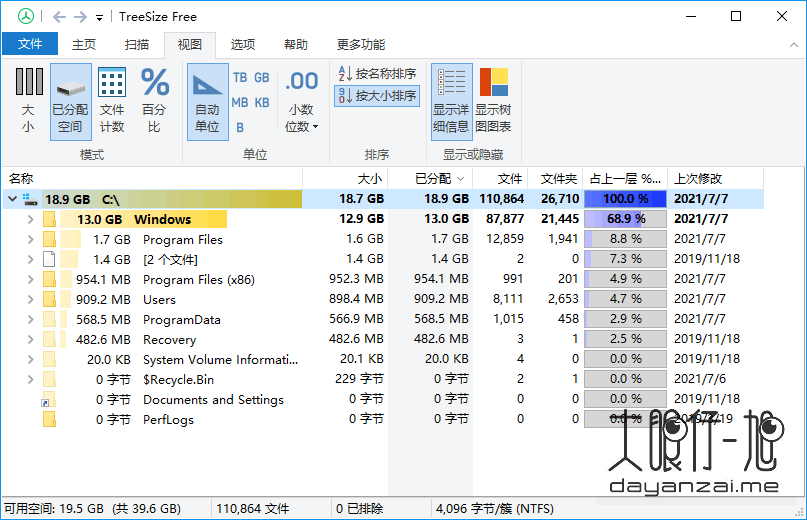Click the Recovery folder icon
The width and height of the screenshot is (807, 520).
coord(49,339)
